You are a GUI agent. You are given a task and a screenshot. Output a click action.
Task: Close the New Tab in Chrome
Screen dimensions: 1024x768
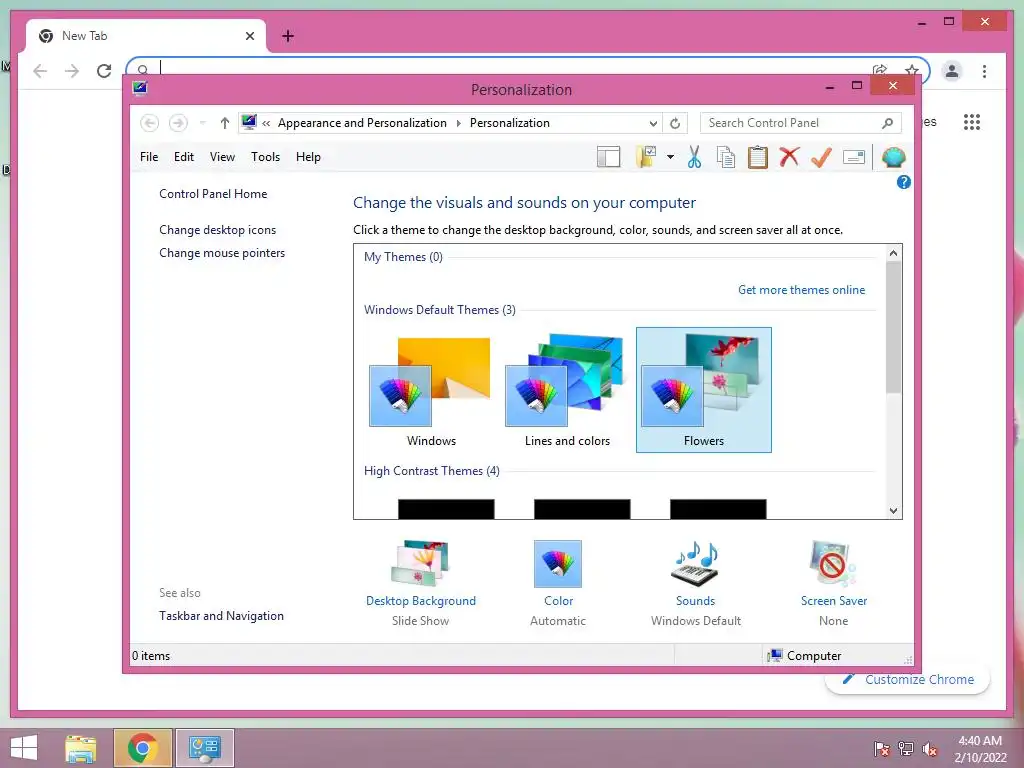tap(249, 36)
